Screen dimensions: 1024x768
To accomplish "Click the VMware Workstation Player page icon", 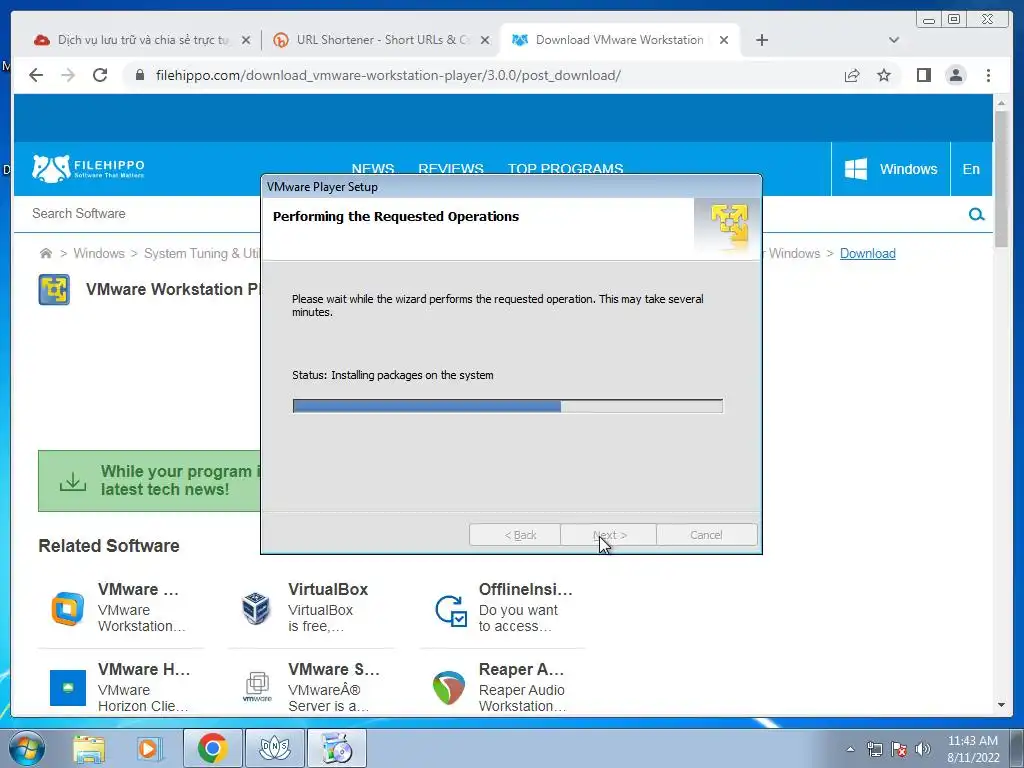I will 54,290.
